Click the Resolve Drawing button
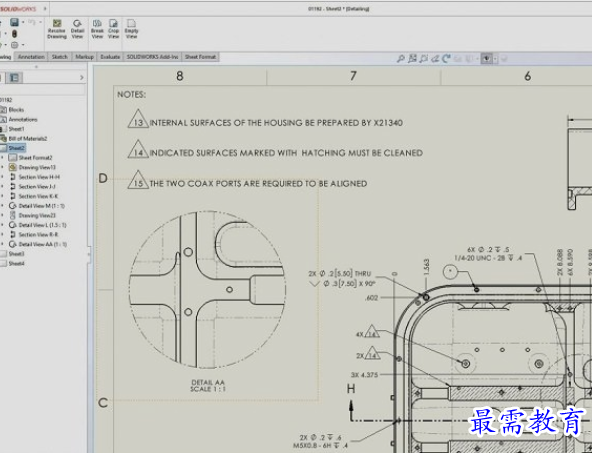The height and width of the screenshot is (453, 592). click(x=57, y=29)
